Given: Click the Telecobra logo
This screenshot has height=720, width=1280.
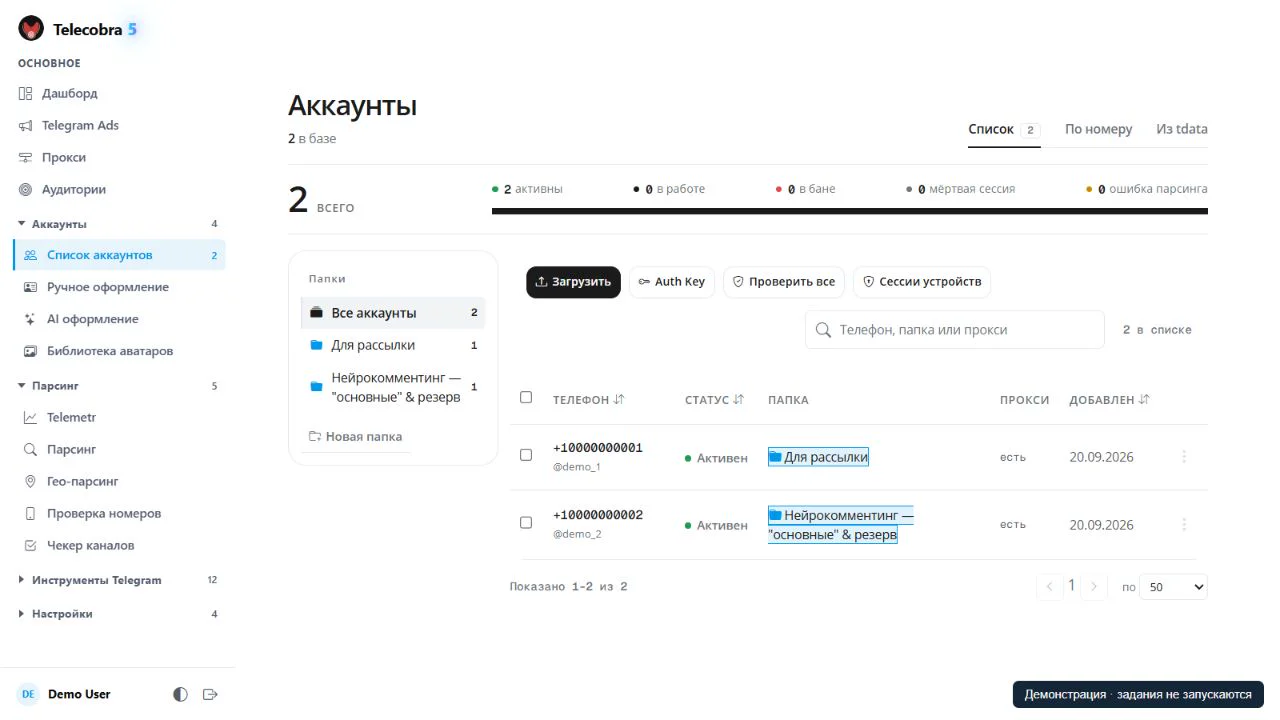Looking at the screenshot, I should [31, 29].
